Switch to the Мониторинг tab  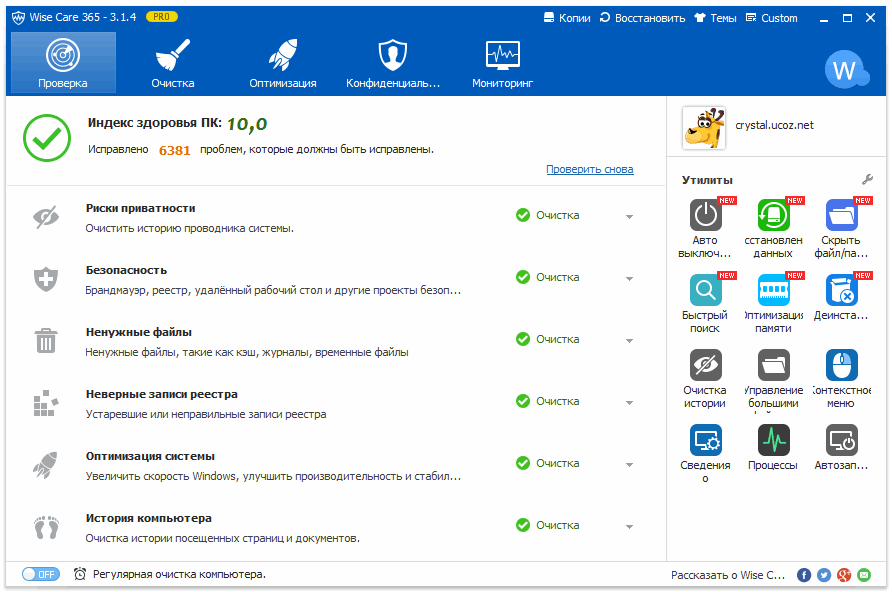tap(502, 63)
